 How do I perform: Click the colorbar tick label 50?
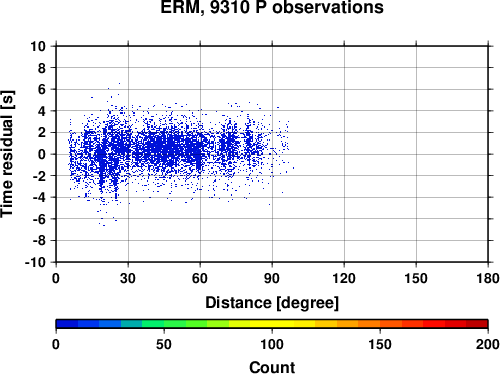(x=164, y=344)
